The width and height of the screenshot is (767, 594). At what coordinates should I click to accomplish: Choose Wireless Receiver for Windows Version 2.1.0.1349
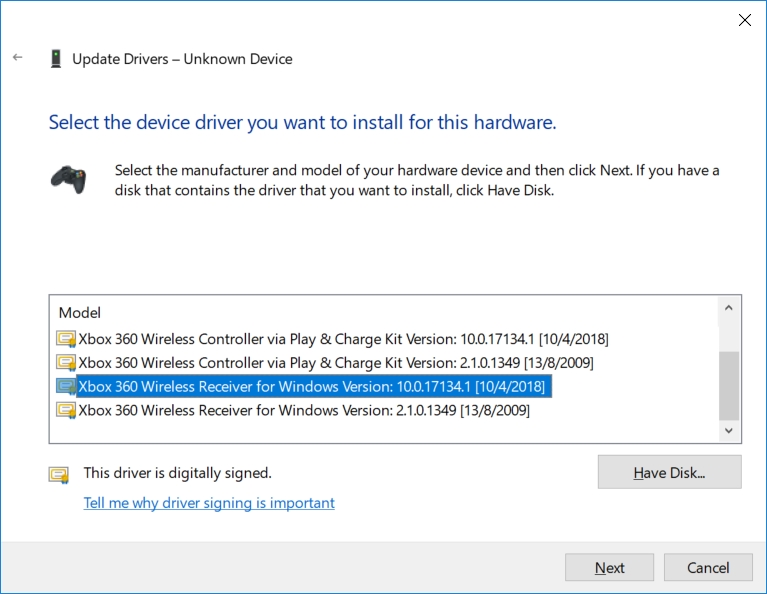pyautogui.click(x=304, y=410)
